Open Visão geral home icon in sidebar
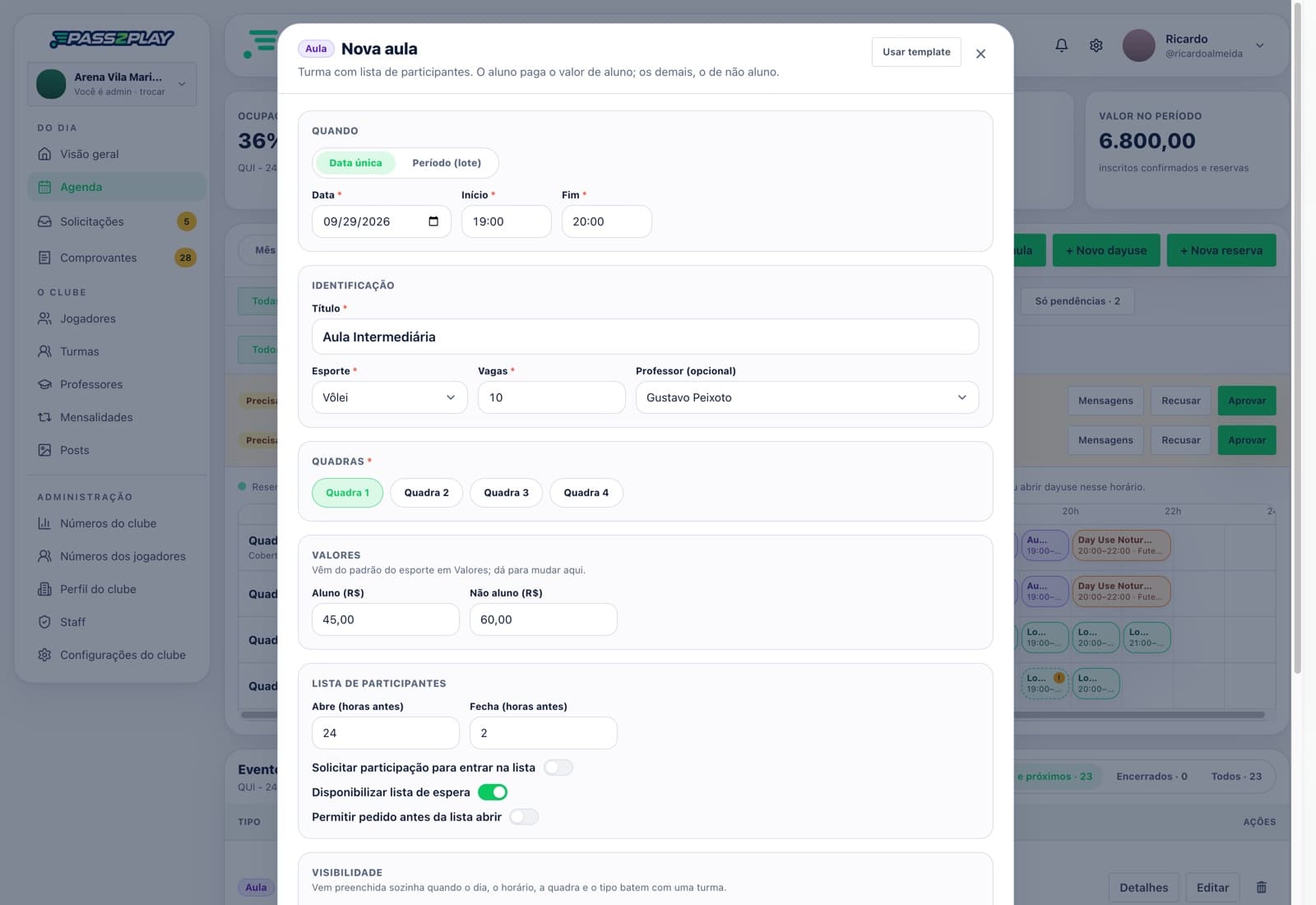The width and height of the screenshot is (1316, 905). [x=44, y=154]
